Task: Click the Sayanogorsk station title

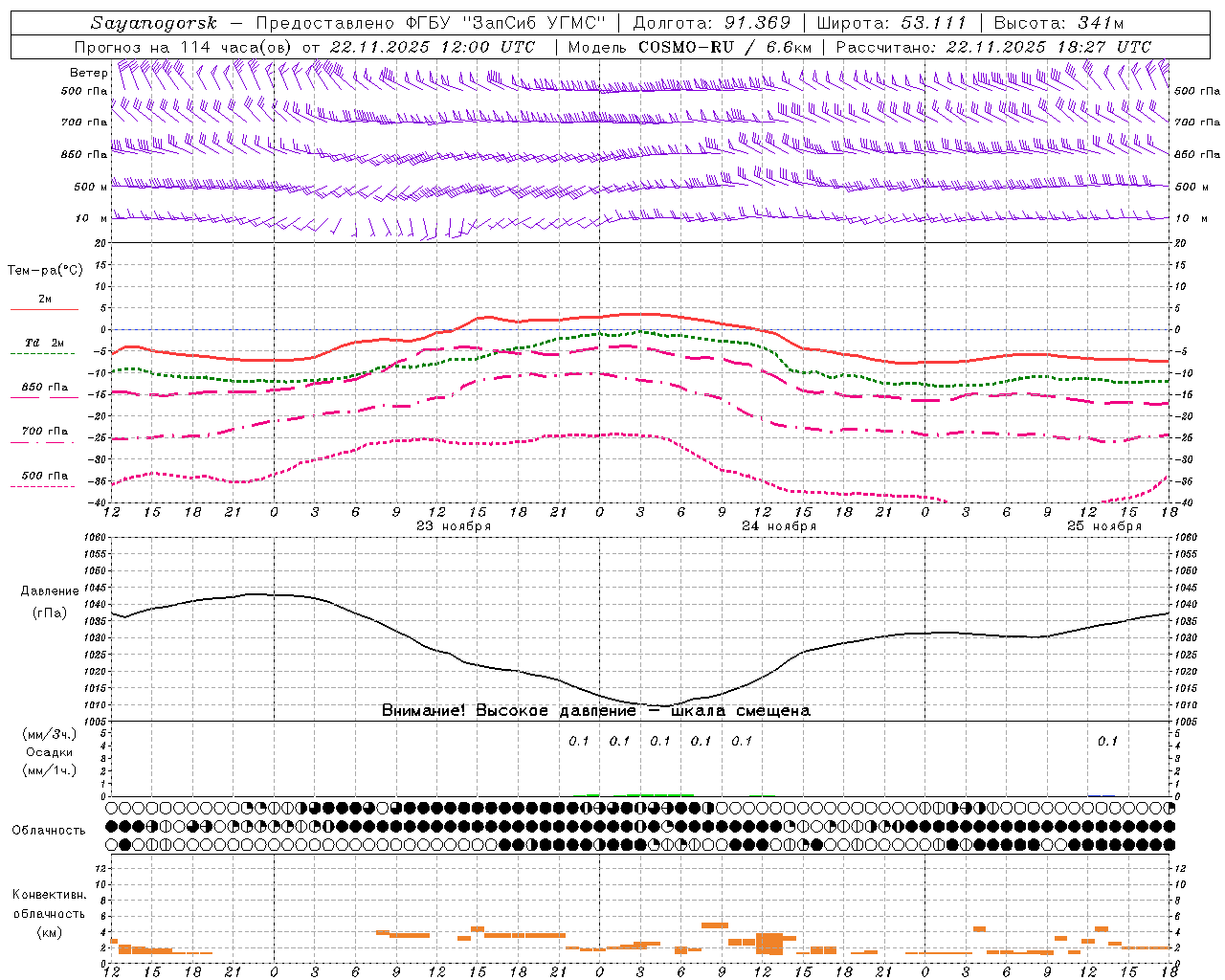Action: [154, 24]
